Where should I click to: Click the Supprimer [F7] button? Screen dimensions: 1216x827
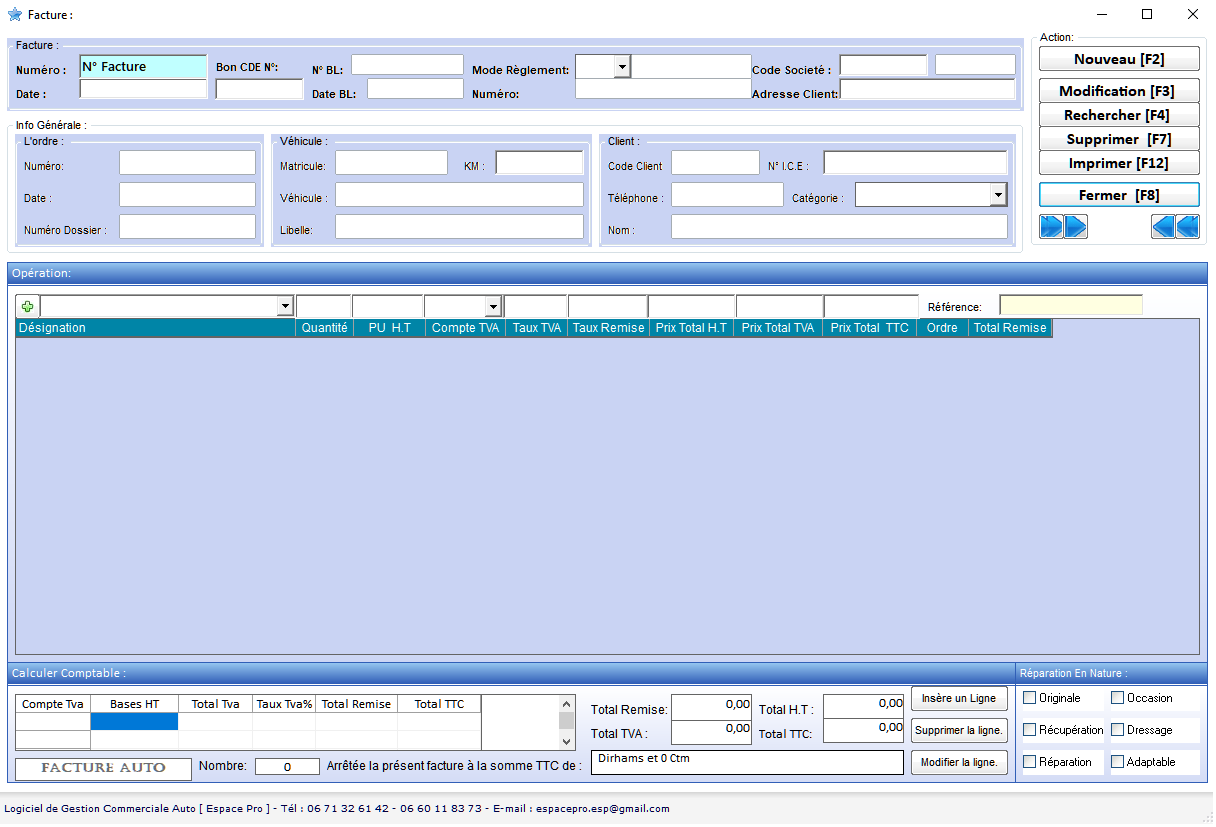pos(1119,139)
